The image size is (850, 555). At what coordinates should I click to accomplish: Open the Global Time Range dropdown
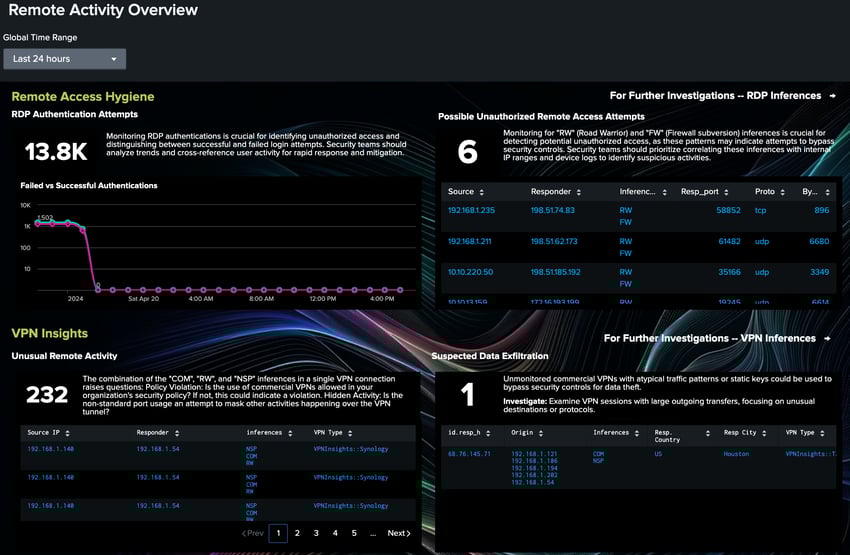coord(65,59)
